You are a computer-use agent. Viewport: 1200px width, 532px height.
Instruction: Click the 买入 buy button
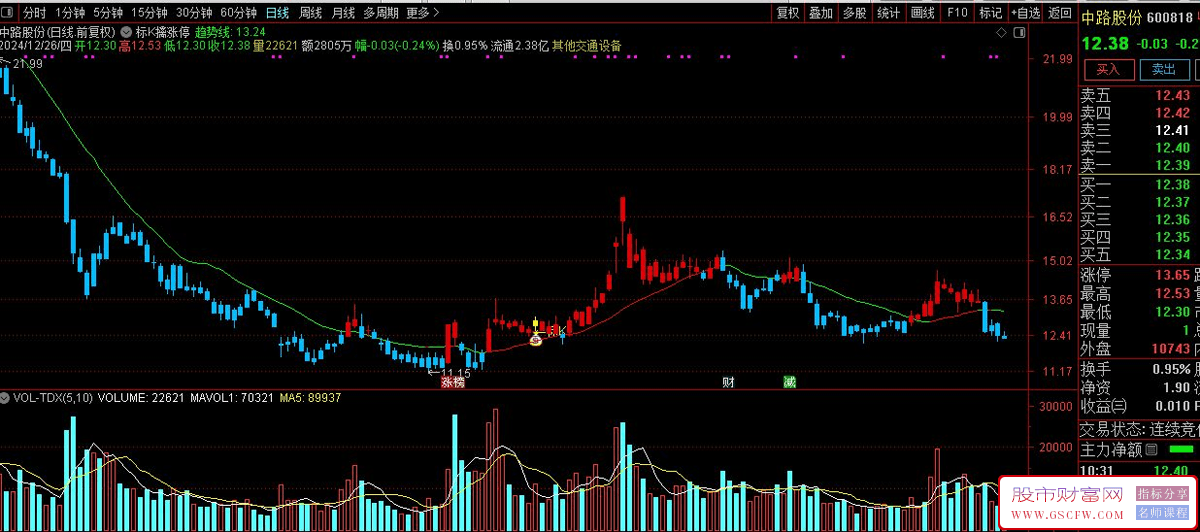1107,69
